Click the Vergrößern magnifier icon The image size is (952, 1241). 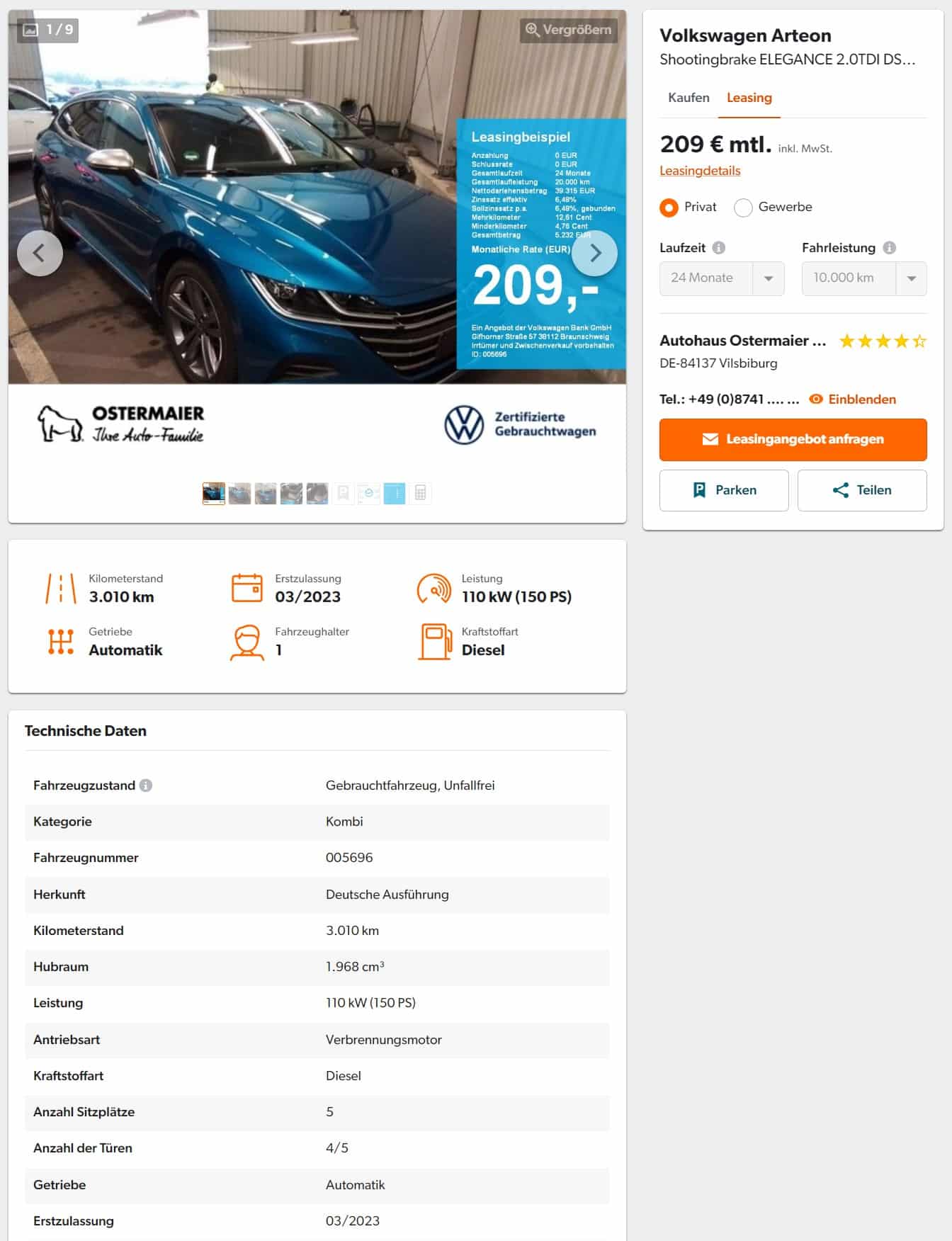point(533,30)
